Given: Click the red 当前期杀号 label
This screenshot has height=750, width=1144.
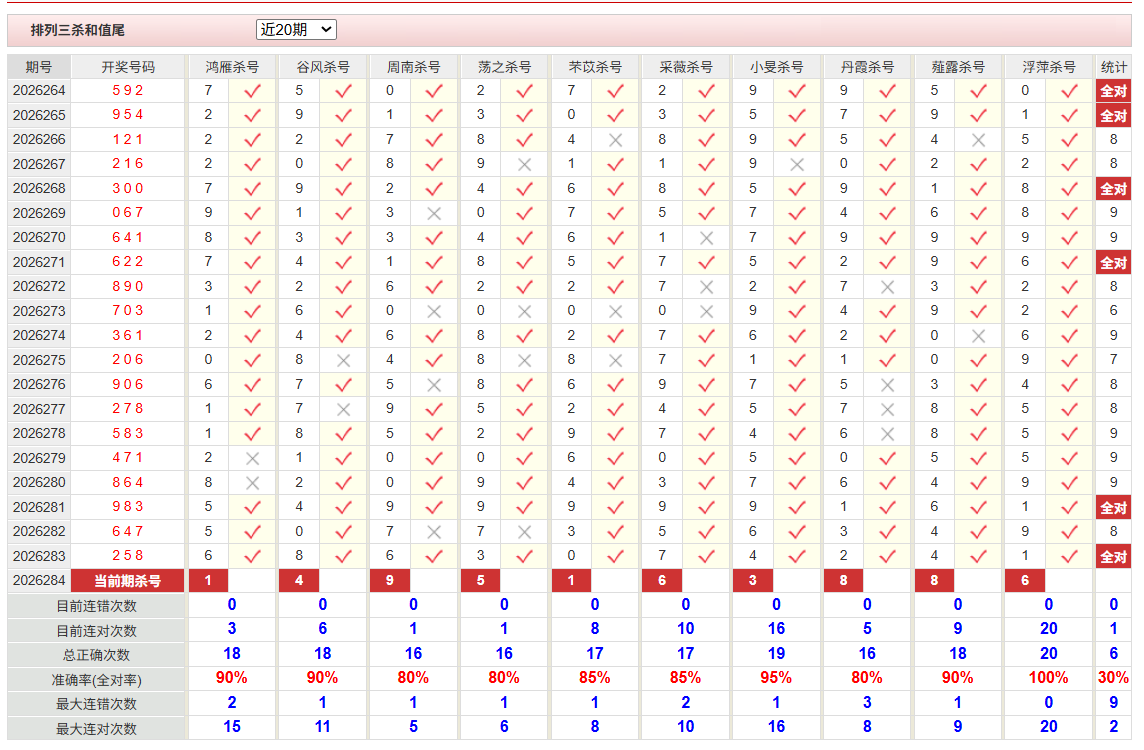Looking at the screenshot, I should pyautogui.click(x=128, y=581).
